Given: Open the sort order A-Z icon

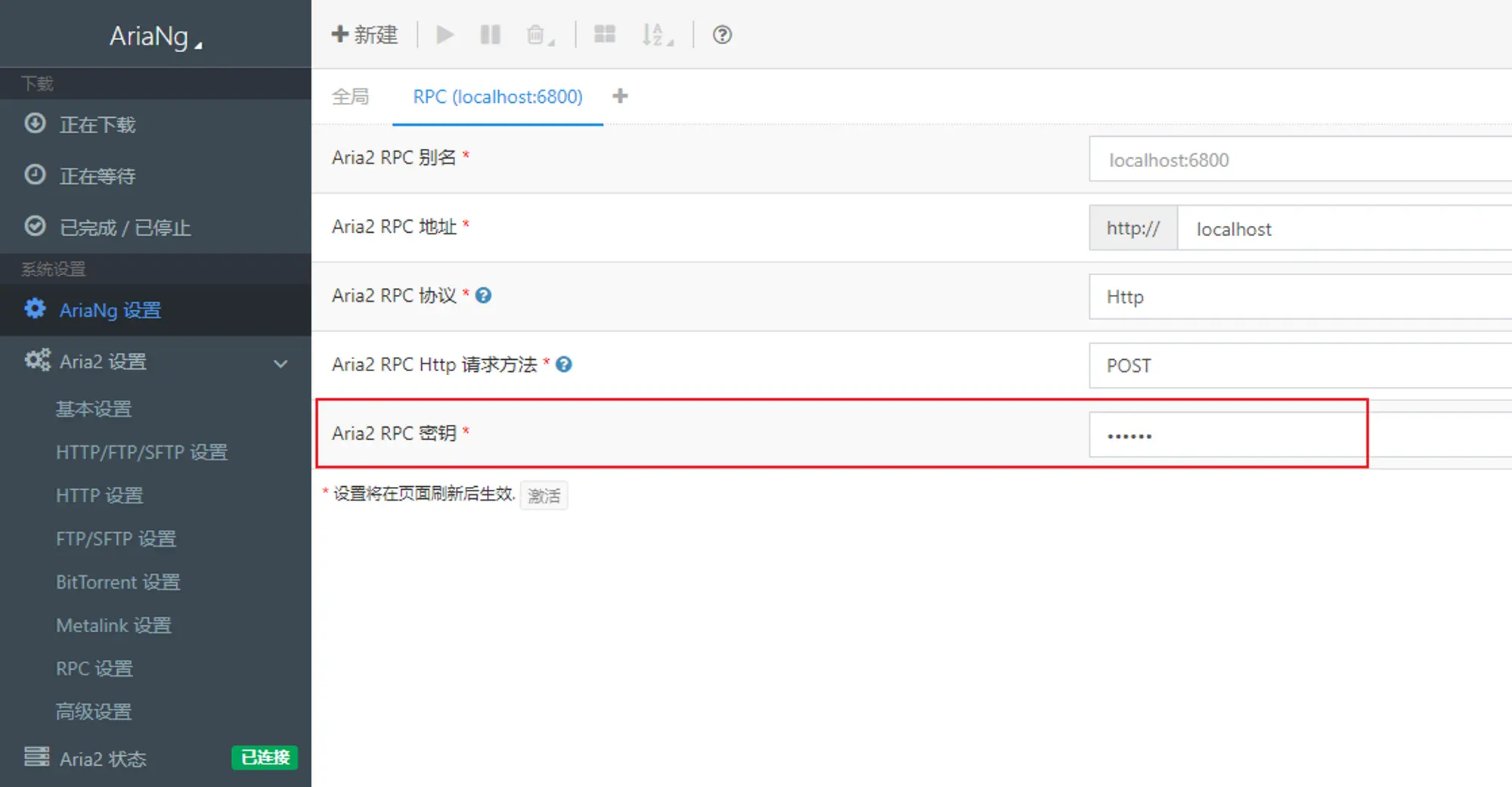Looking at the screenshot, I should point(657,35).
